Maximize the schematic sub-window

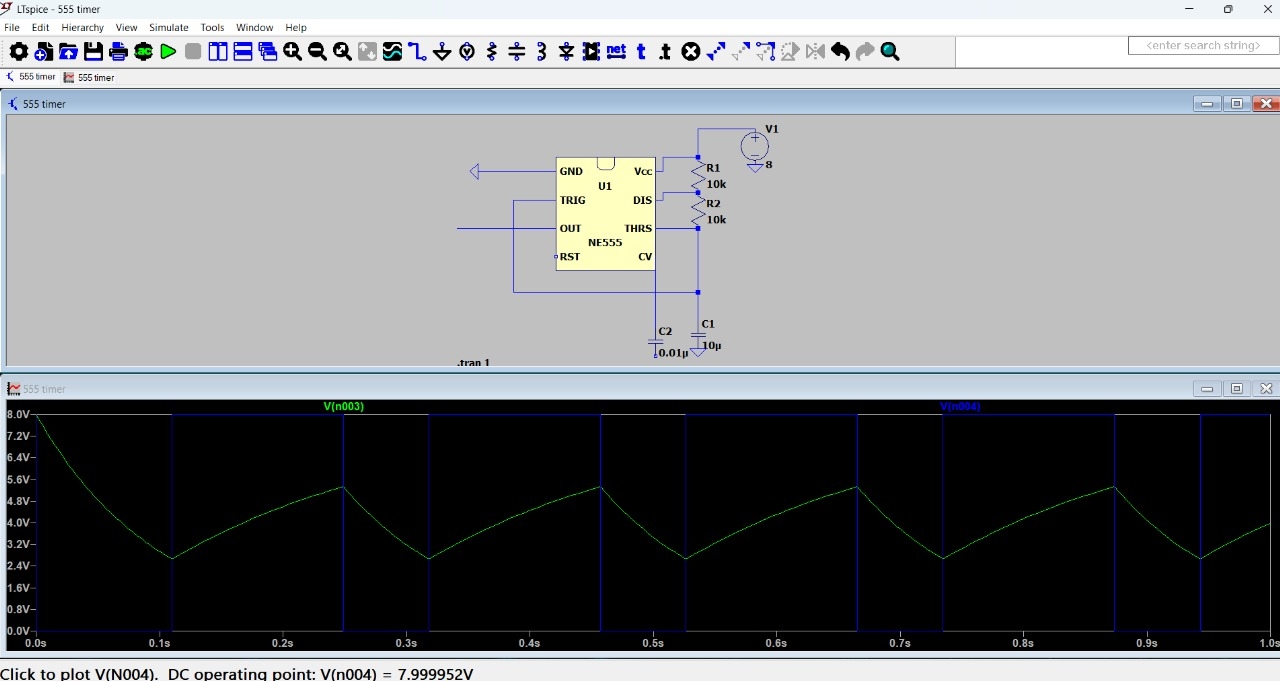1237,104
